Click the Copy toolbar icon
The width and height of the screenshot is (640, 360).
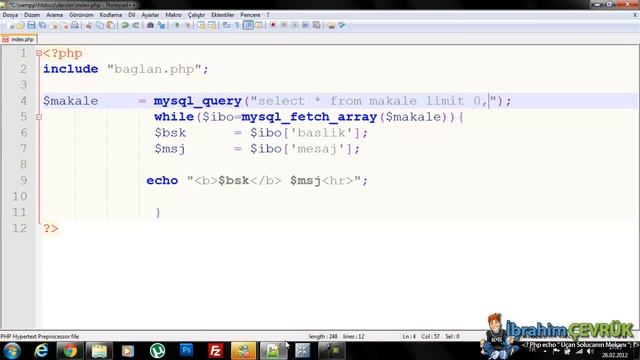click(x=100, y=25)
